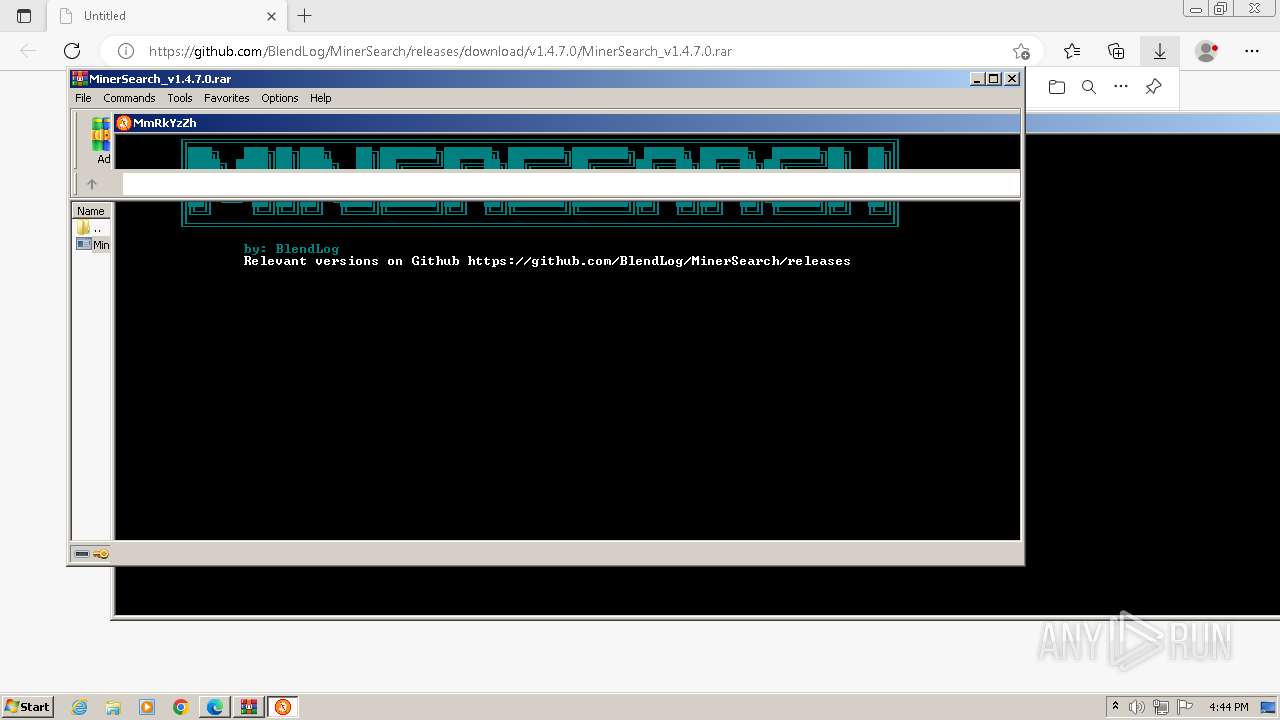Switch to MinerSearch app in taskbar

point(283,707)
